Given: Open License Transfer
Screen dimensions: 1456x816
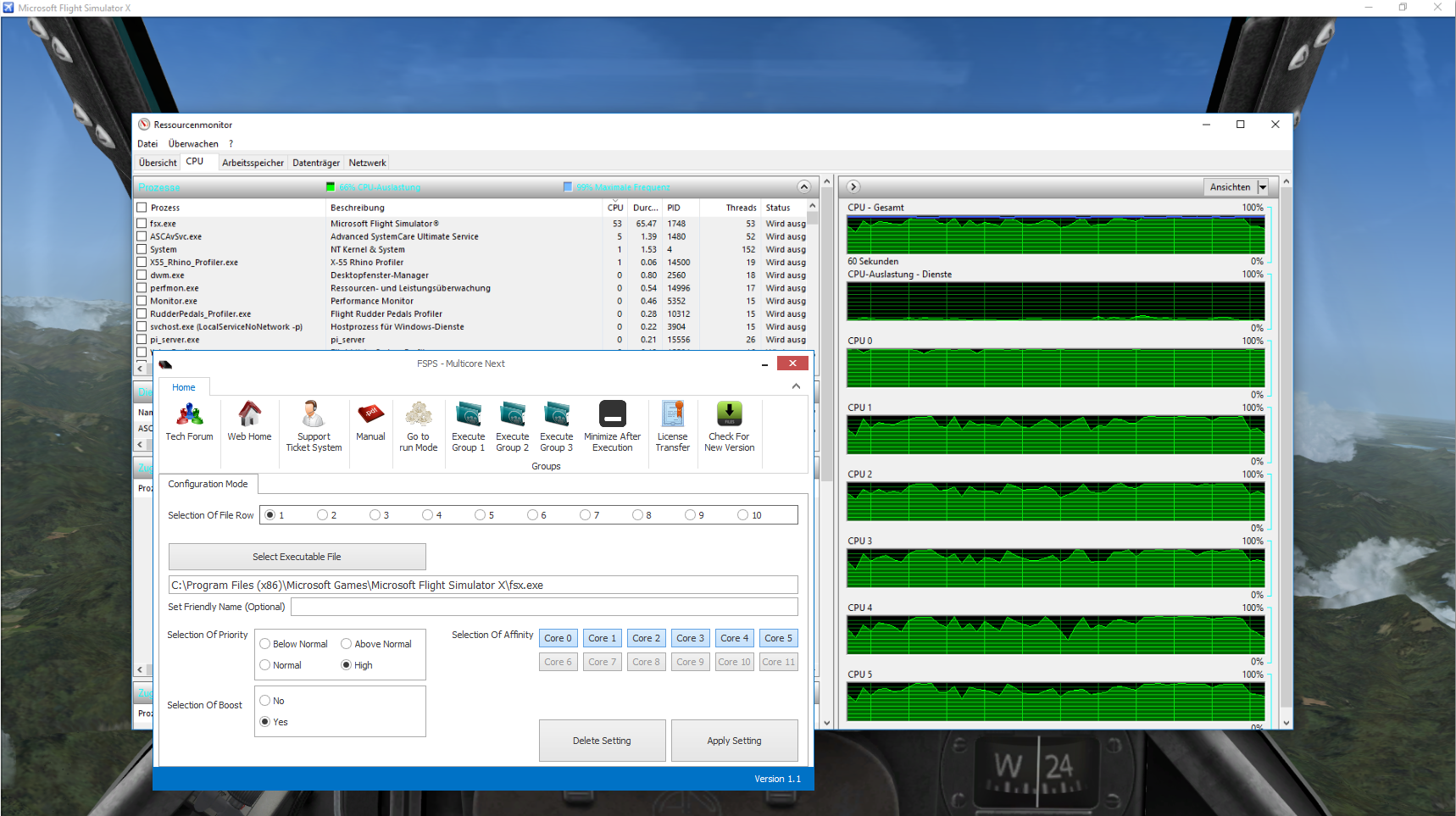Looking at the screenshot, I should [x=672, y=414].
